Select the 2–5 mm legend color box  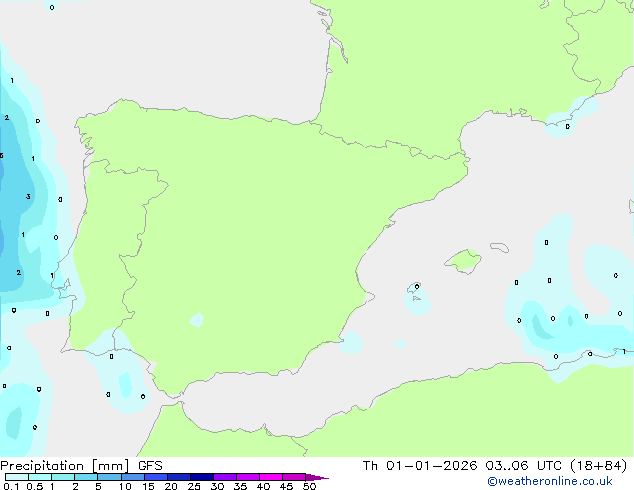pyautogui.click(x=86, y=477)
